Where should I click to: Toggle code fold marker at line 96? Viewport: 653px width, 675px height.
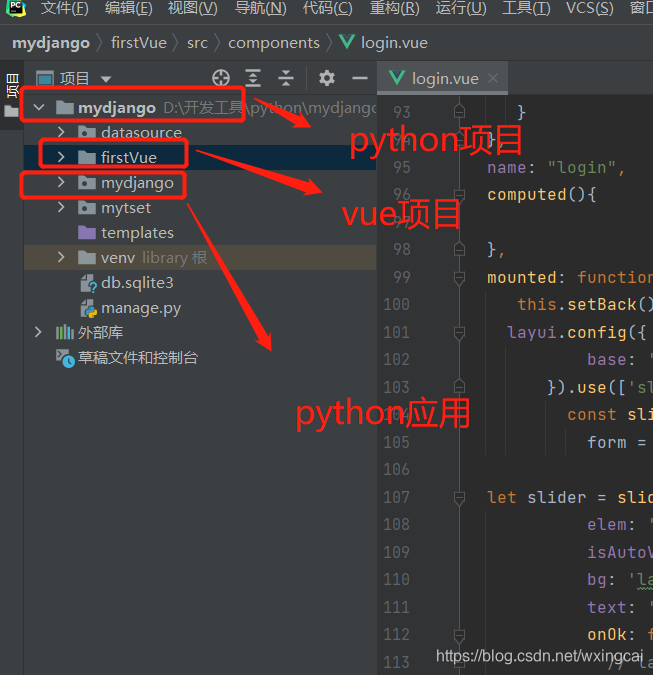point(459,195)
